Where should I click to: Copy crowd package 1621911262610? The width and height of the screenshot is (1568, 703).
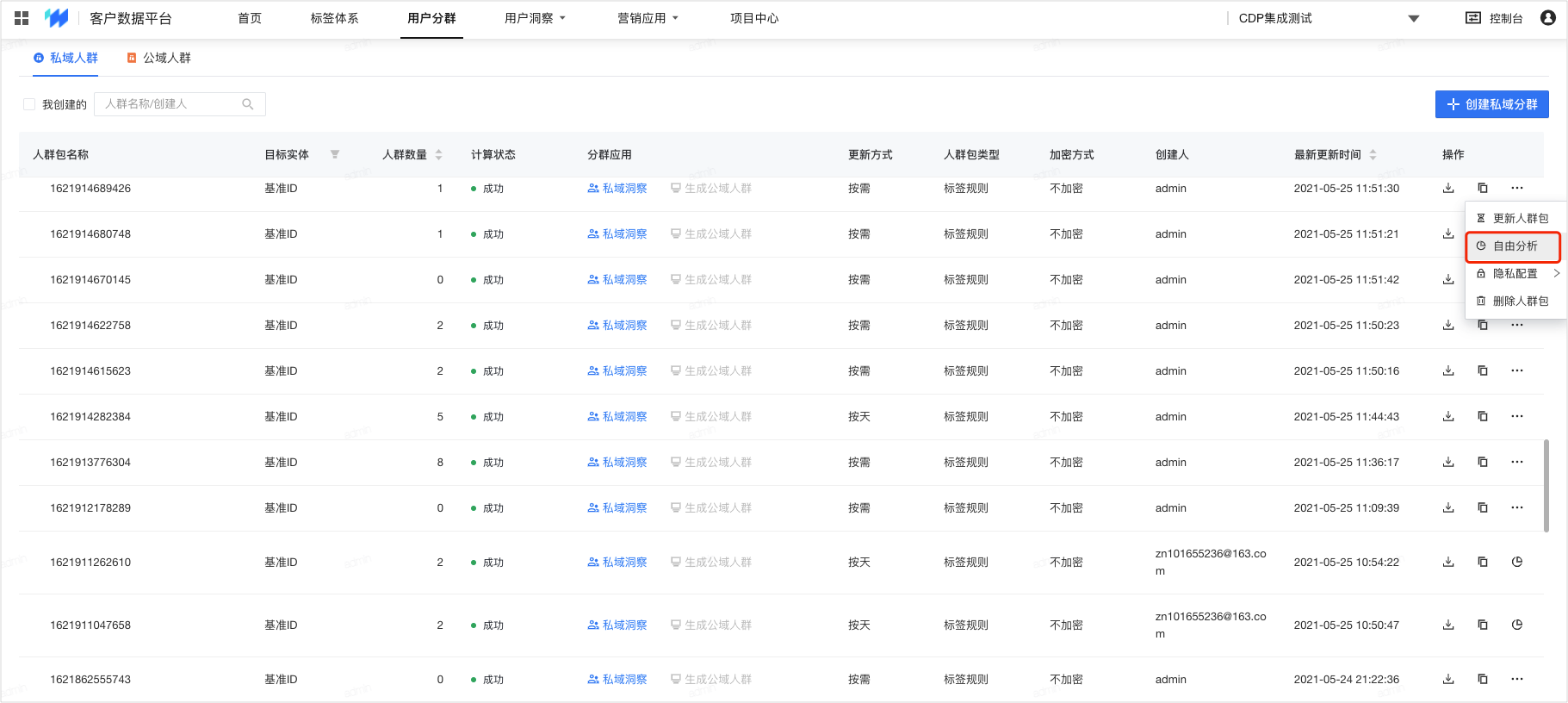1483,562
